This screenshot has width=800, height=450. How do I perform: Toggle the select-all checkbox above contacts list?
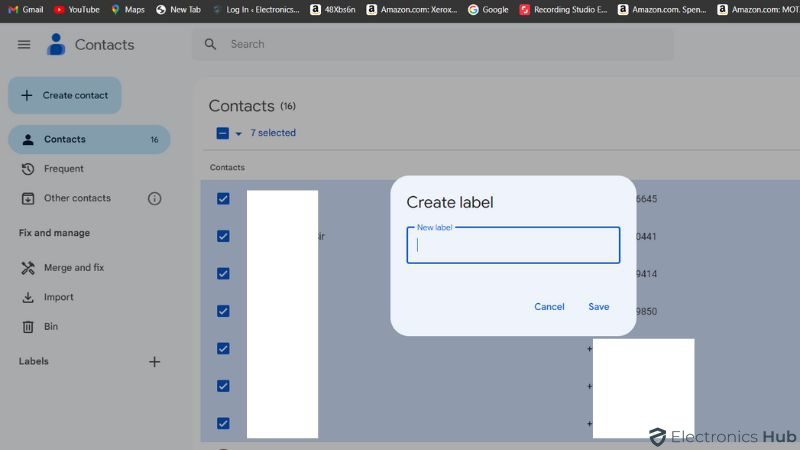point(222,133)
